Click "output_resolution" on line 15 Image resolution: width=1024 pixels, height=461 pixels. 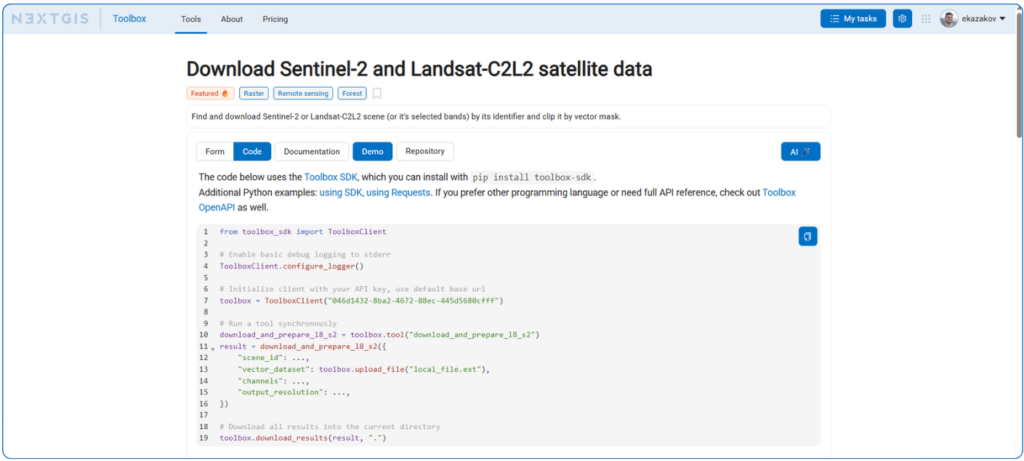click(x=282, y=392)
